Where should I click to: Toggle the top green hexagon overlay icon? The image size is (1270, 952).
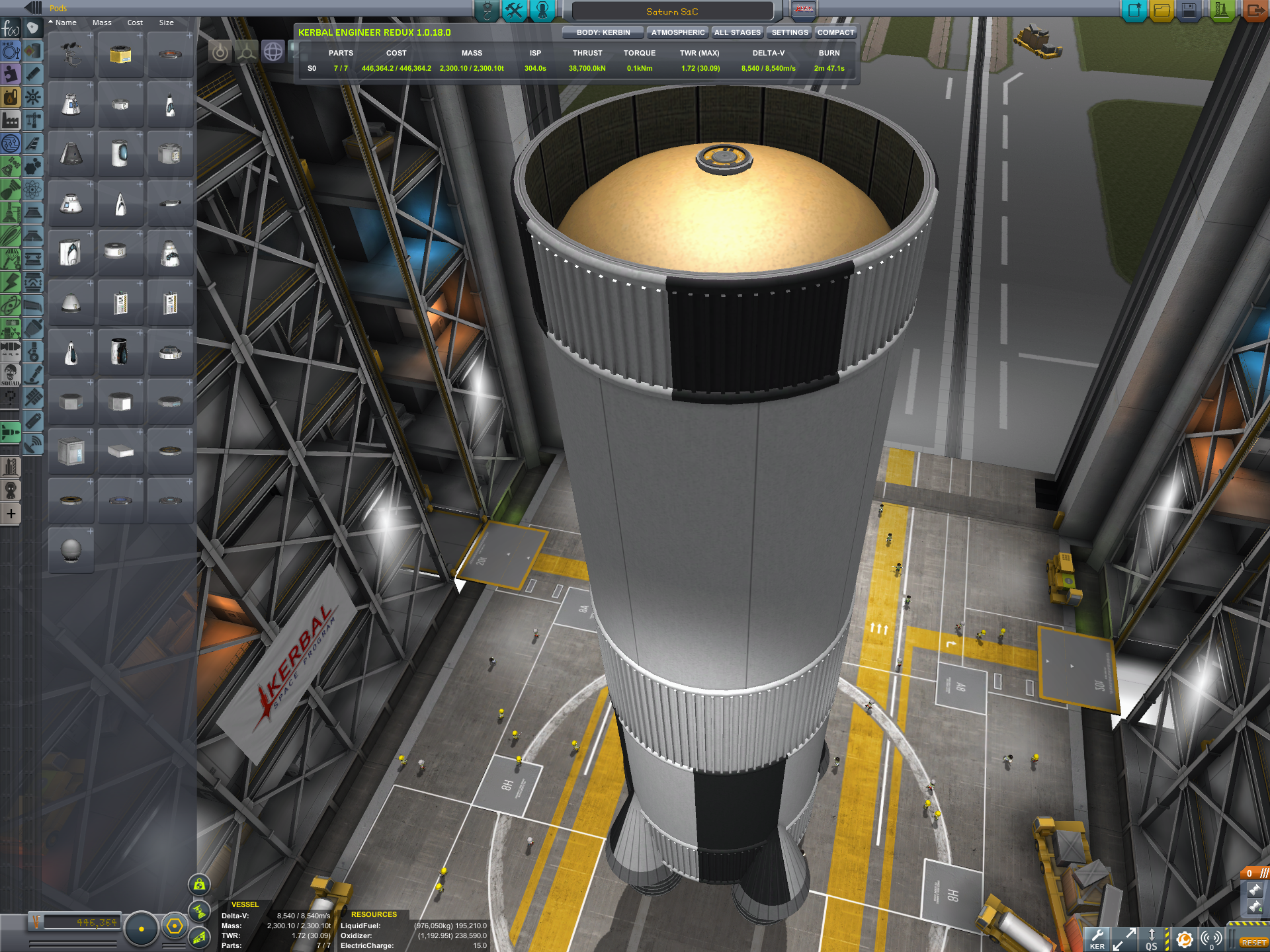pyautogui.click(x=199, y=885)
